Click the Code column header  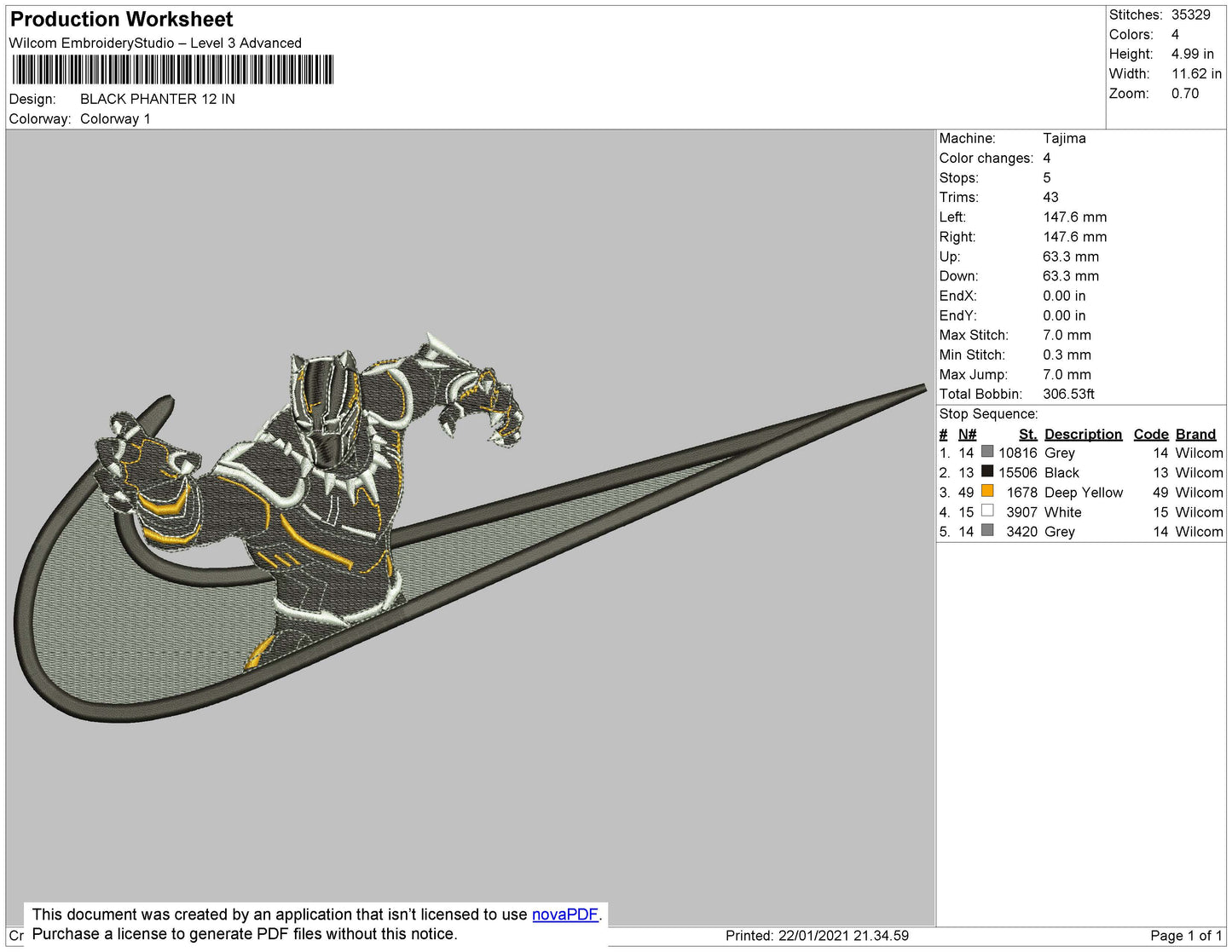pyautogui.click(x=1150, y=434)
